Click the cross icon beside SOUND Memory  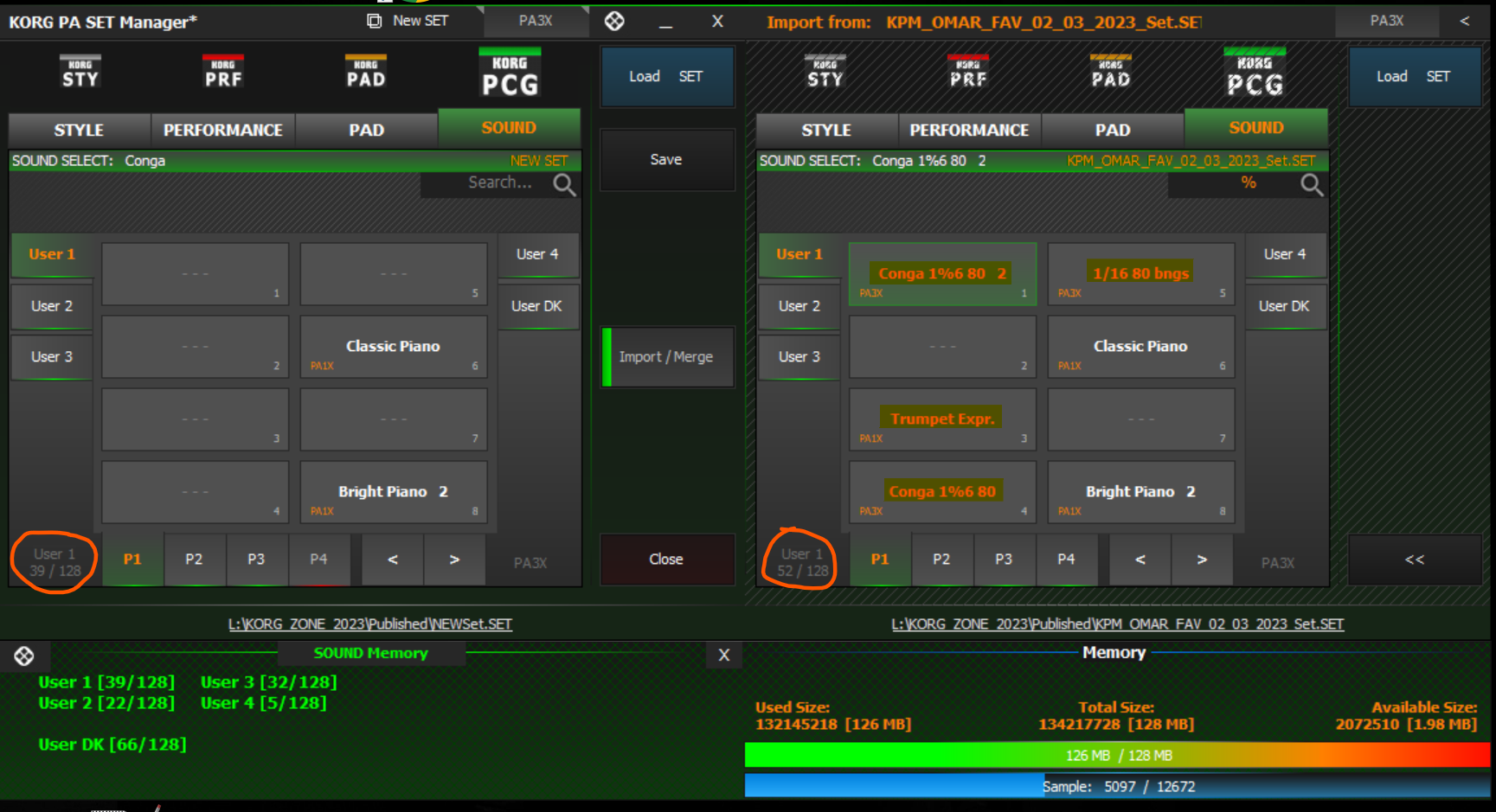(x=24, y=656)
